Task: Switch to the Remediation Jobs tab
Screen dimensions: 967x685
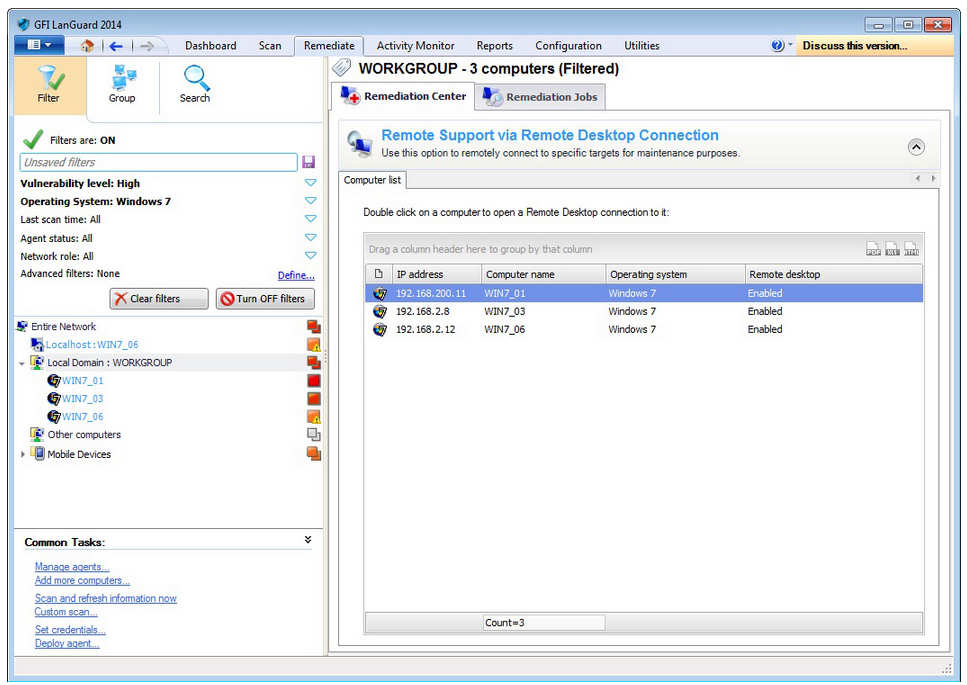Action: [540, 97]
